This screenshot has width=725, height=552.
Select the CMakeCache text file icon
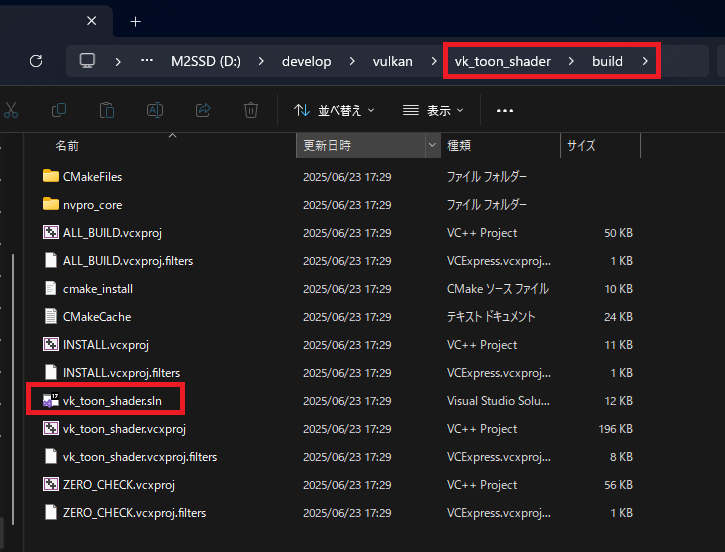click(x=51, y=316)
